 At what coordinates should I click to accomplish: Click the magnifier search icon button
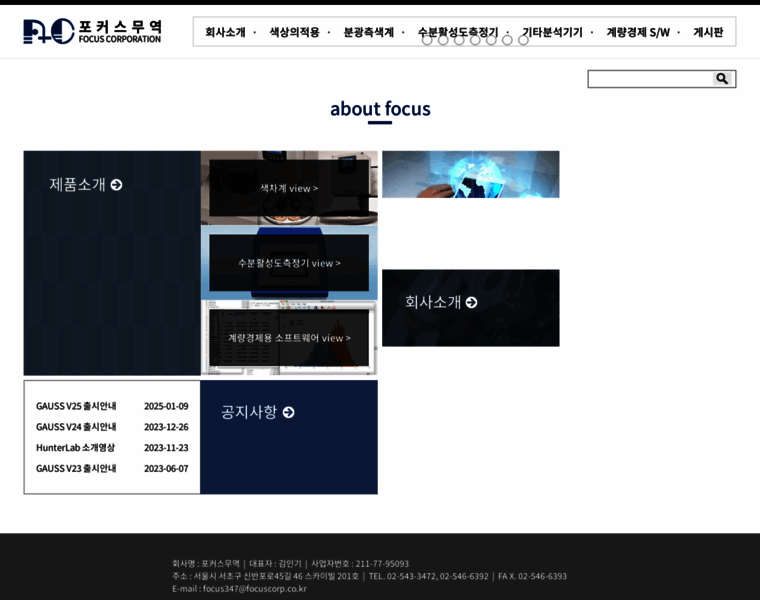[x=722, y=79]
